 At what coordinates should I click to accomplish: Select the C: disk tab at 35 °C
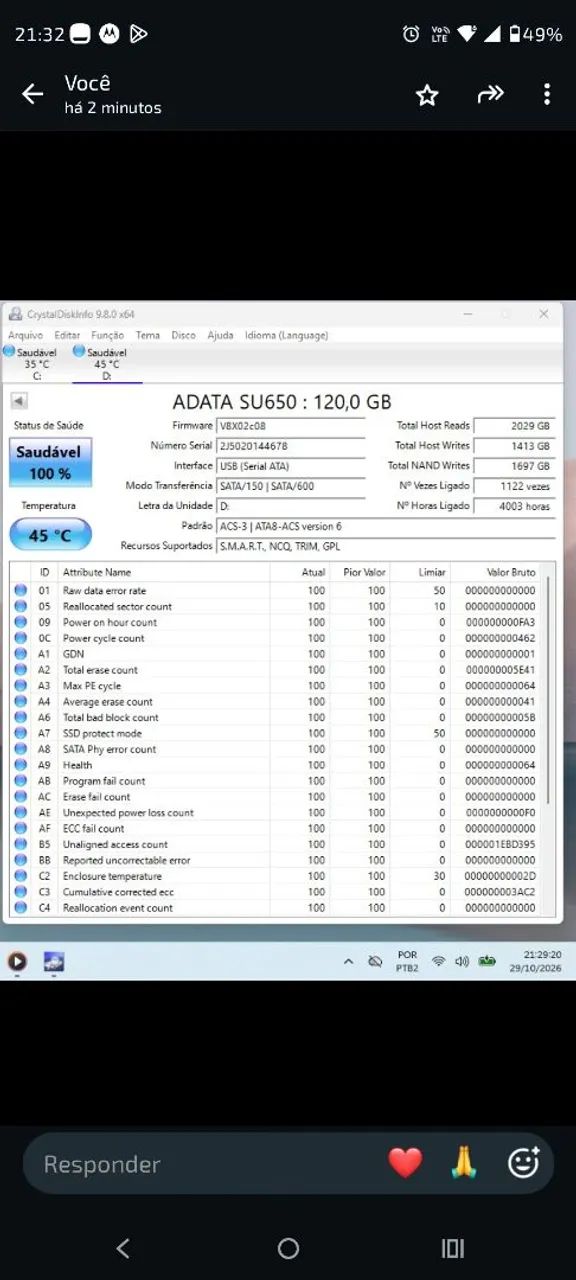click(x=35, y=364)
